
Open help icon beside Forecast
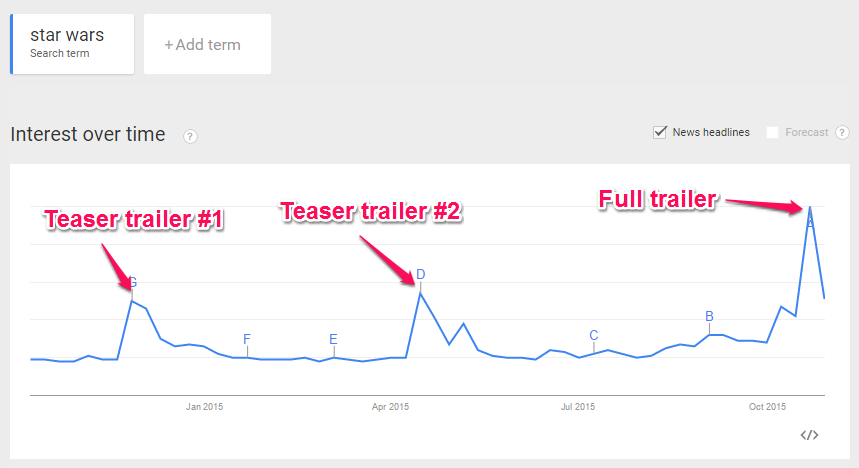(x=842, y=133)
